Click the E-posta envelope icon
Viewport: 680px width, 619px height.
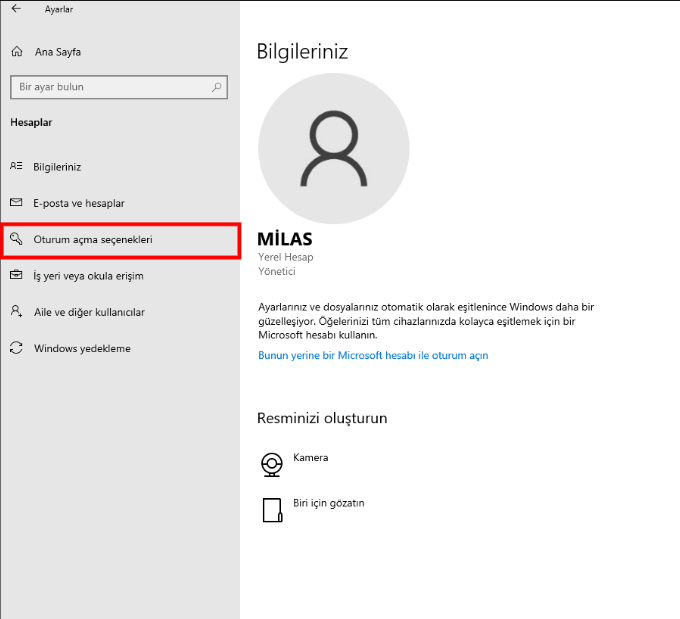tap(16, 203)
